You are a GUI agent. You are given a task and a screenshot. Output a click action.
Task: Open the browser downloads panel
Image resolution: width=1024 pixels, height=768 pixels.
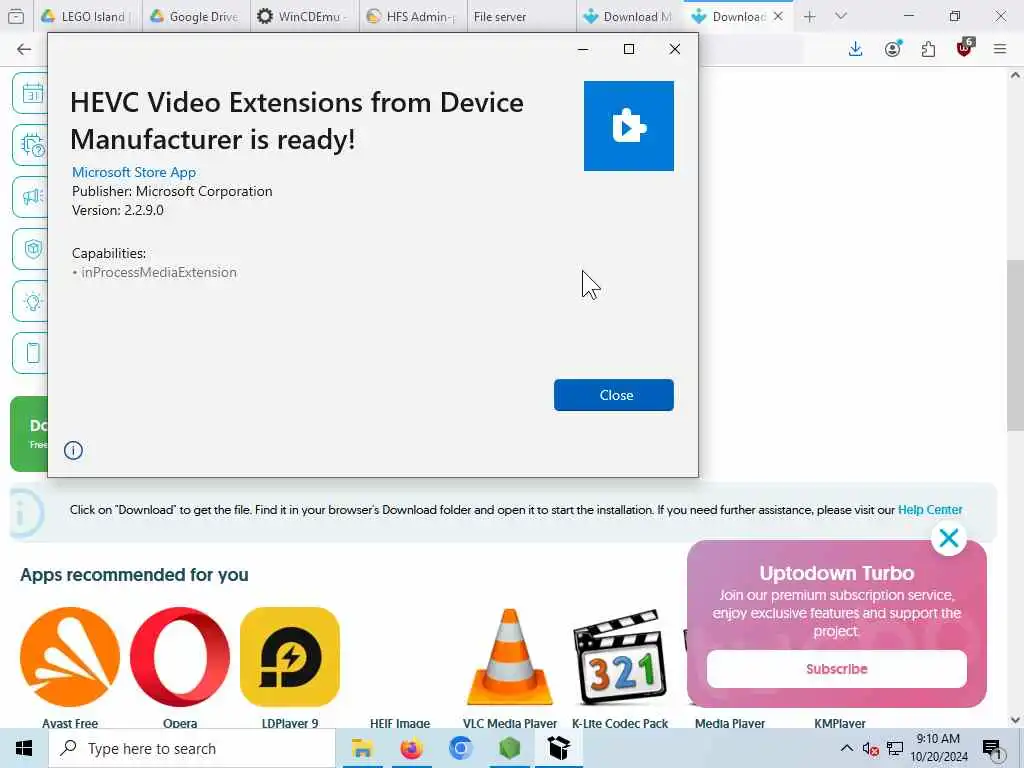(x=856, y=49)
